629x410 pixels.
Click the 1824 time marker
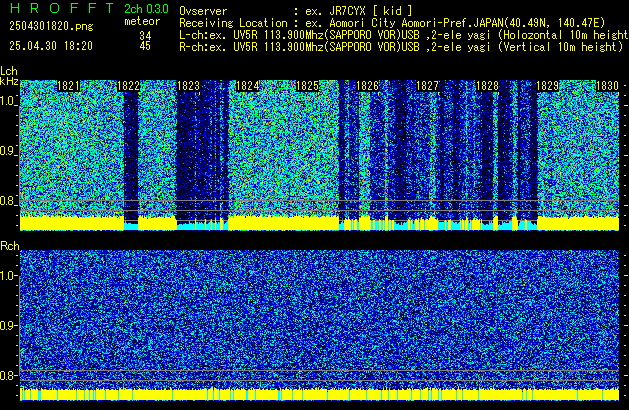pyautogui.click(x=248, y=86)
